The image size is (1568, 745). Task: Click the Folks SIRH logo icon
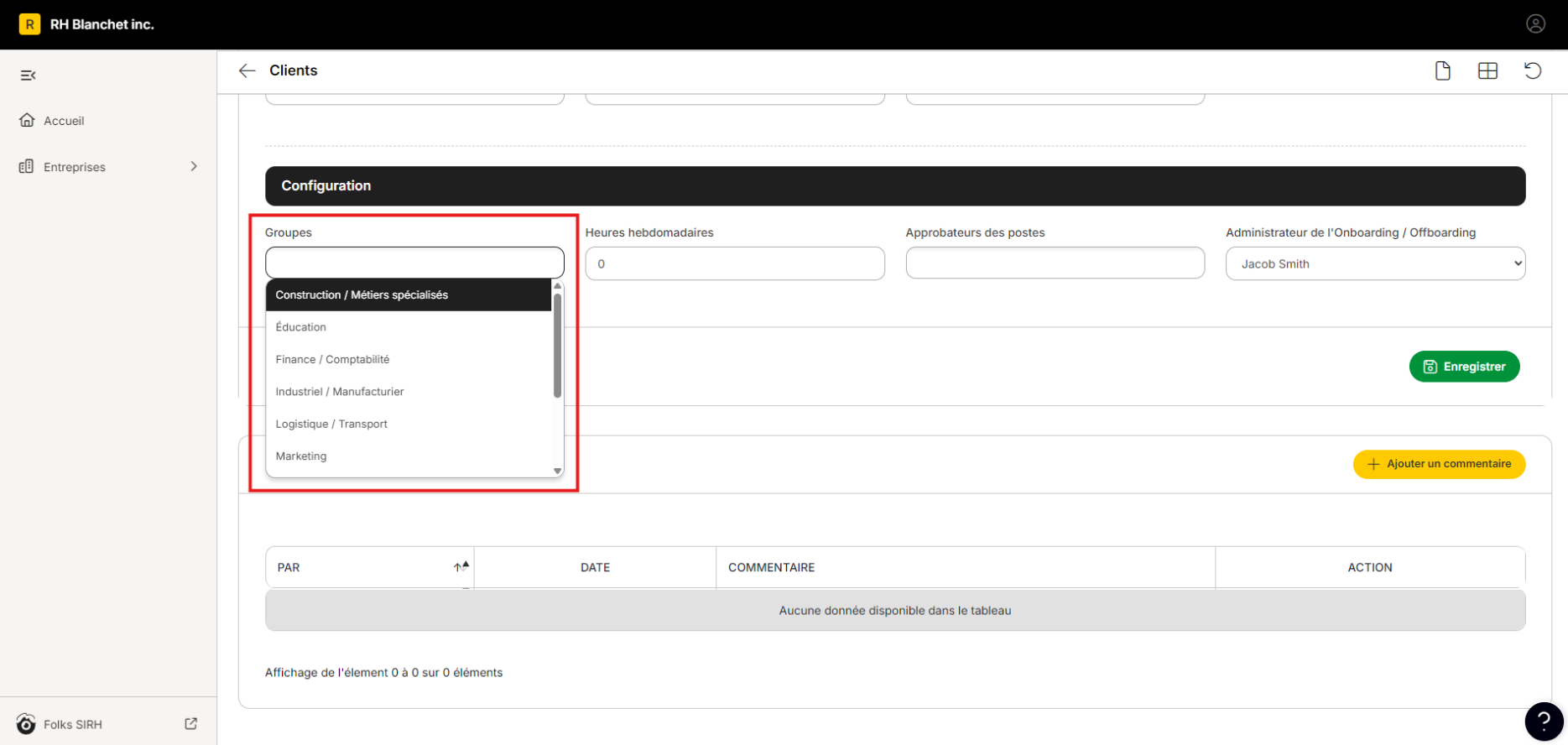click(x=26, y=724)
